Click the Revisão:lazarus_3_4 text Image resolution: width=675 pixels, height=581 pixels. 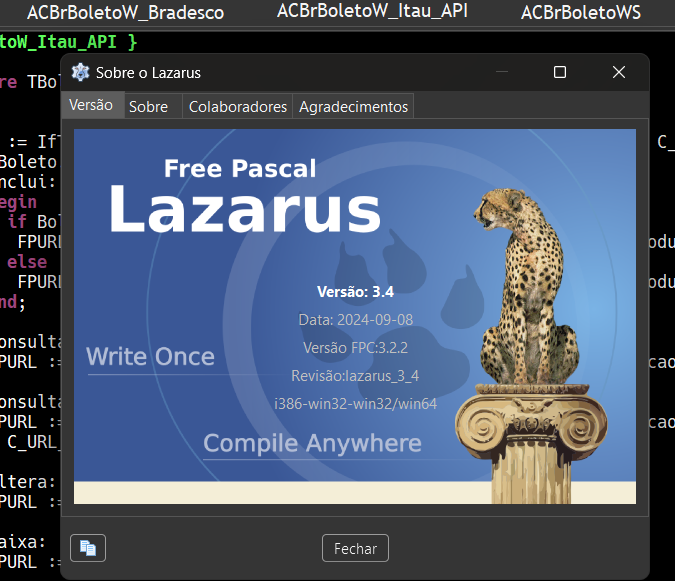355,376
